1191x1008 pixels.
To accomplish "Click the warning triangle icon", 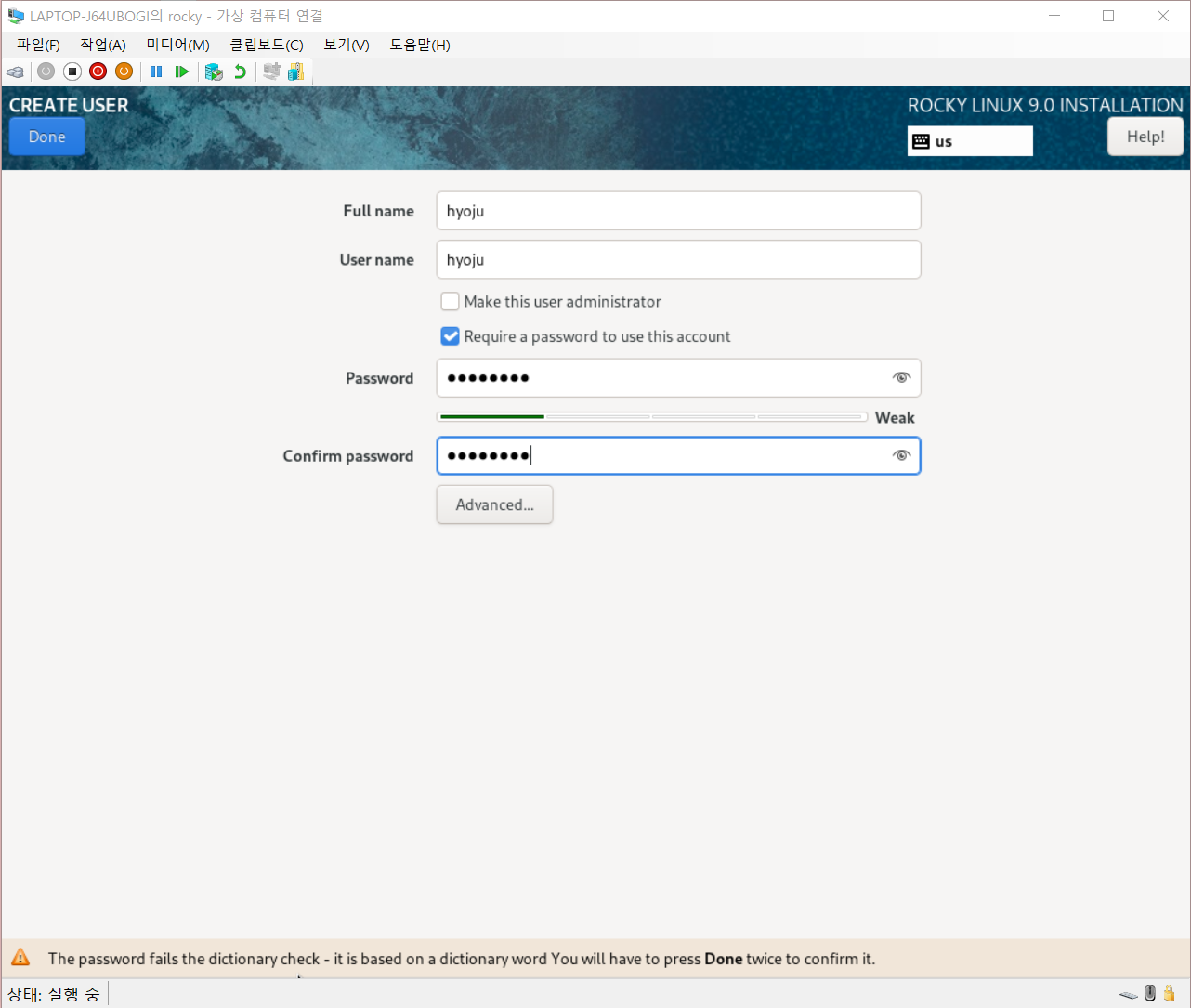I will click(20, 958).
